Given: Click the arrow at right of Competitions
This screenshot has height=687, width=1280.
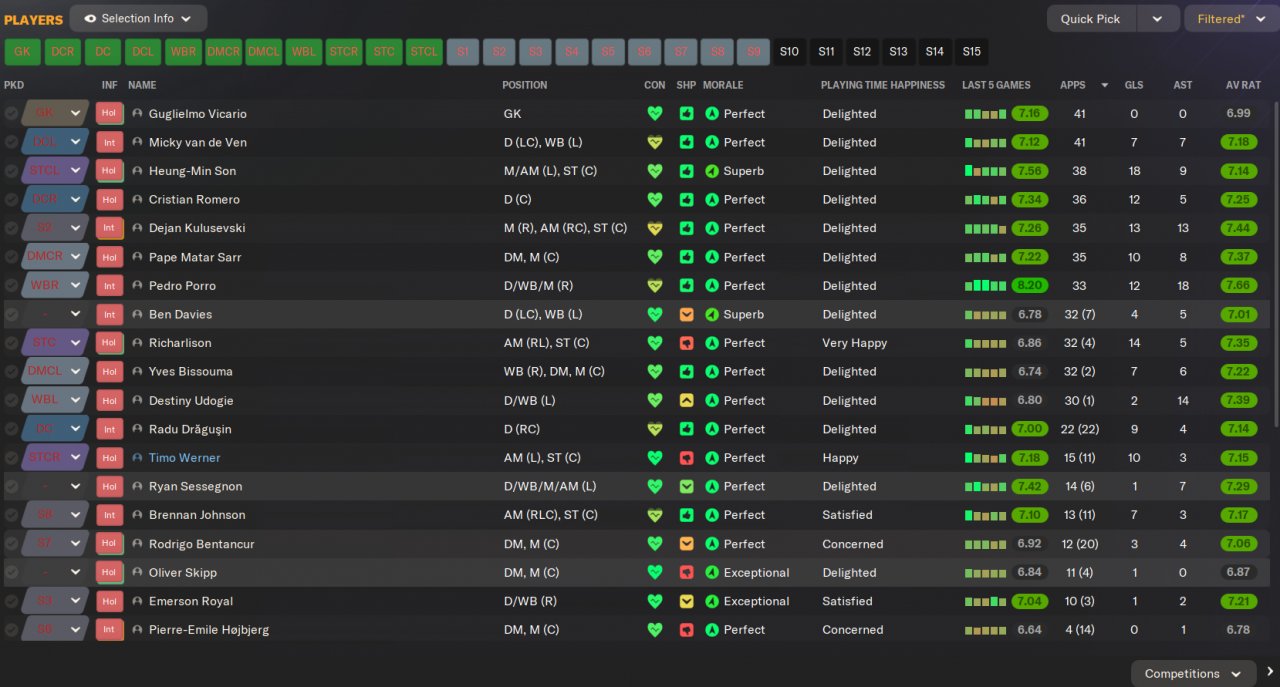Looking at the screenshot, I should tap(1270, 673).
